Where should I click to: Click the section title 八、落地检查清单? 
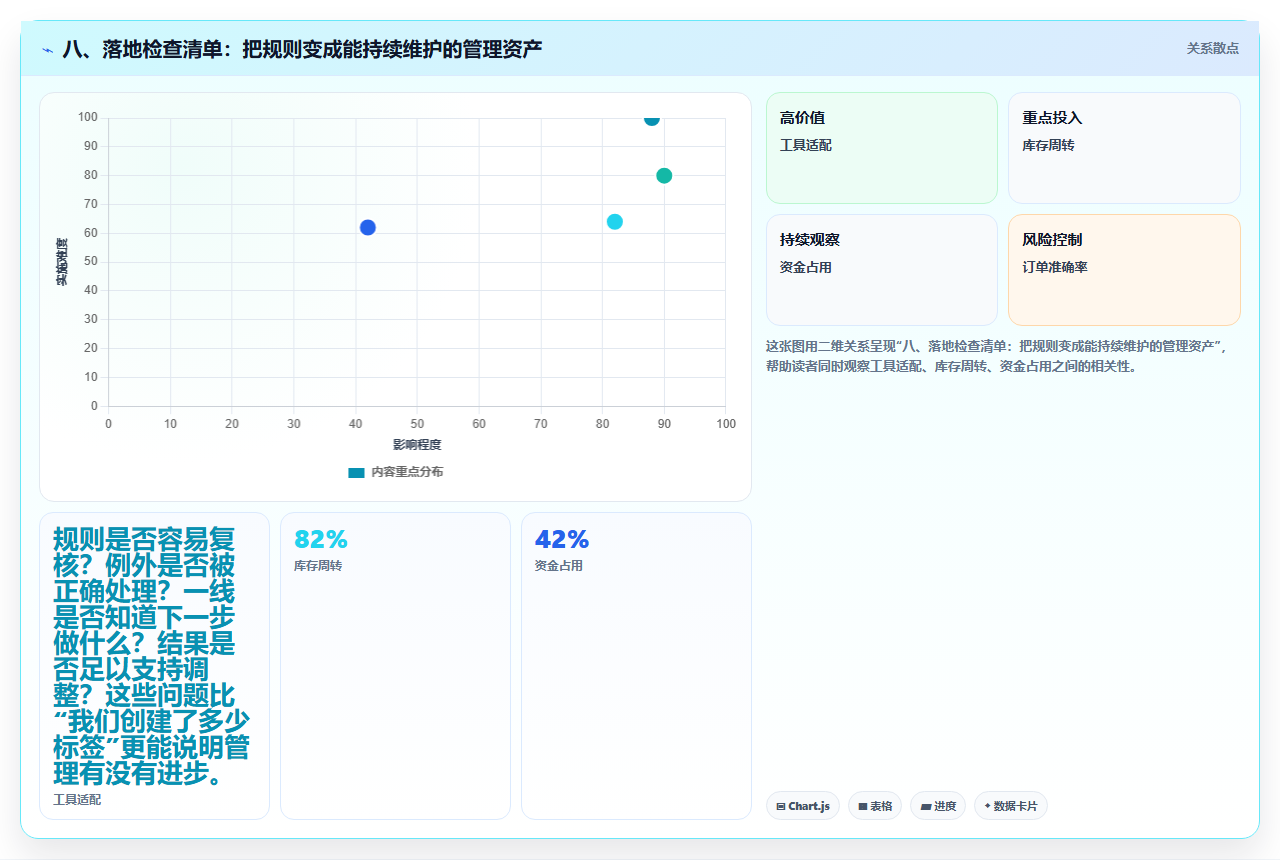(x=302, y=48)
